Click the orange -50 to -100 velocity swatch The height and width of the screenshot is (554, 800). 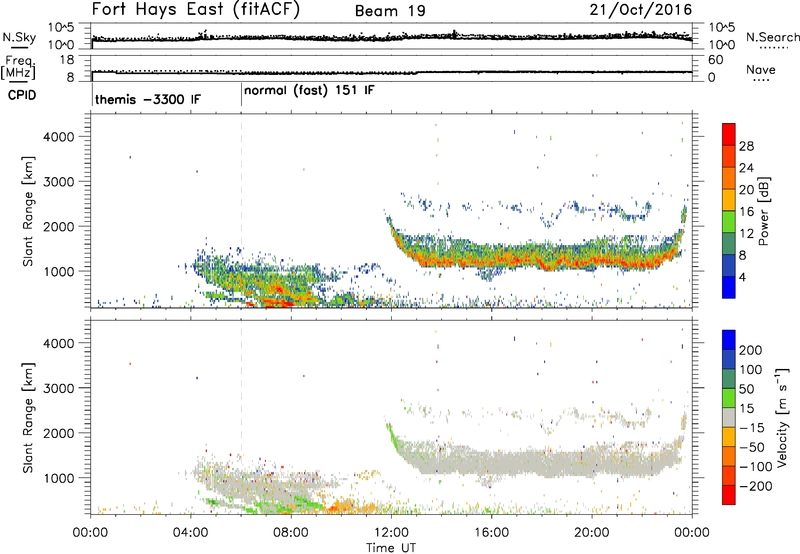point(729,456)
